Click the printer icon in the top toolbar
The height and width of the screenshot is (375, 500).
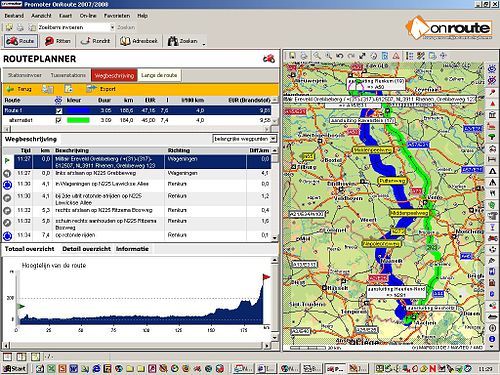[20, 27]
